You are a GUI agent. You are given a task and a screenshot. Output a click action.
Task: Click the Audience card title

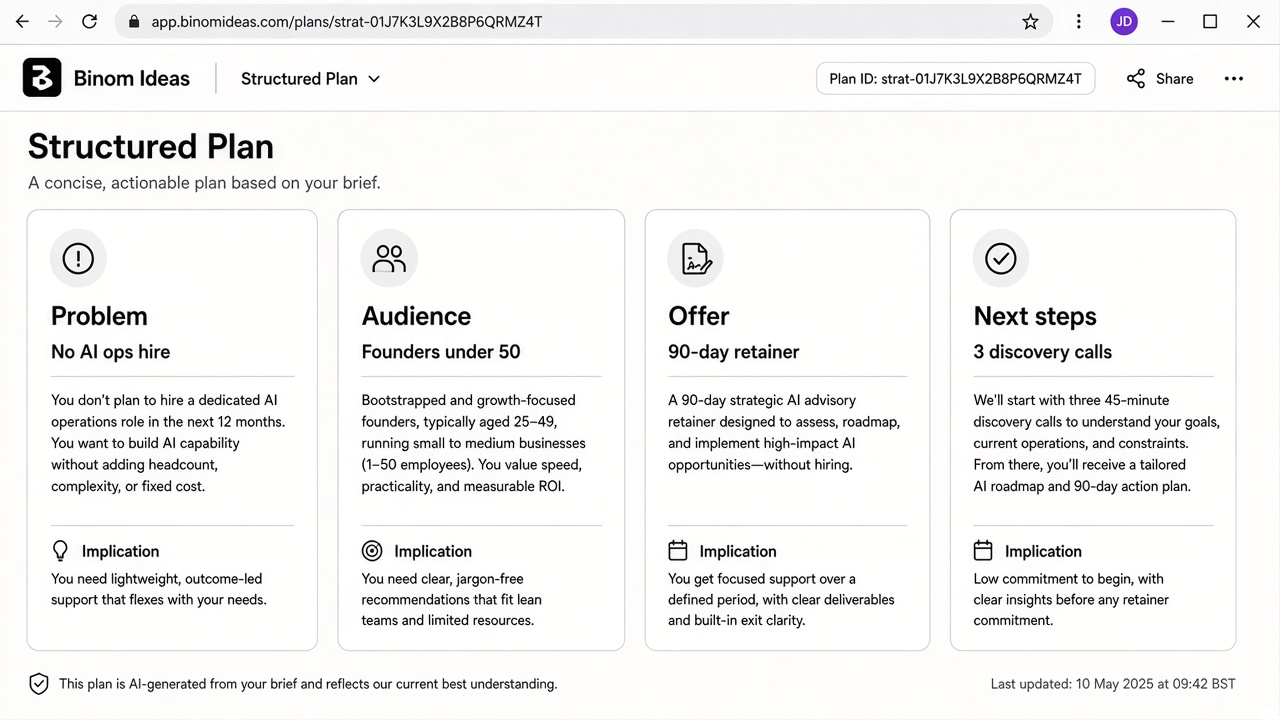(x=416, y=316)
